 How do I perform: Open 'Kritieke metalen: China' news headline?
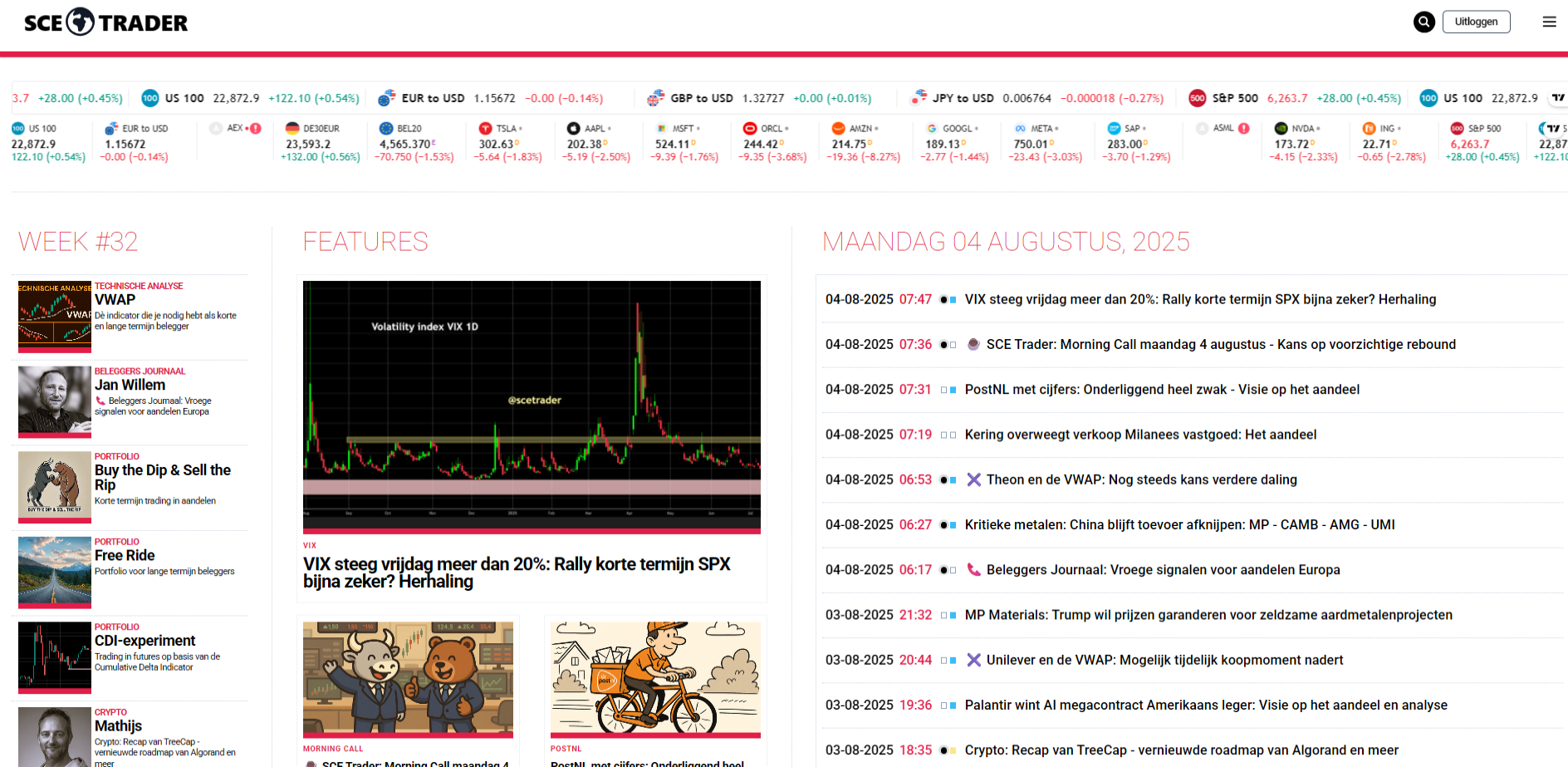coord(1180,524)
